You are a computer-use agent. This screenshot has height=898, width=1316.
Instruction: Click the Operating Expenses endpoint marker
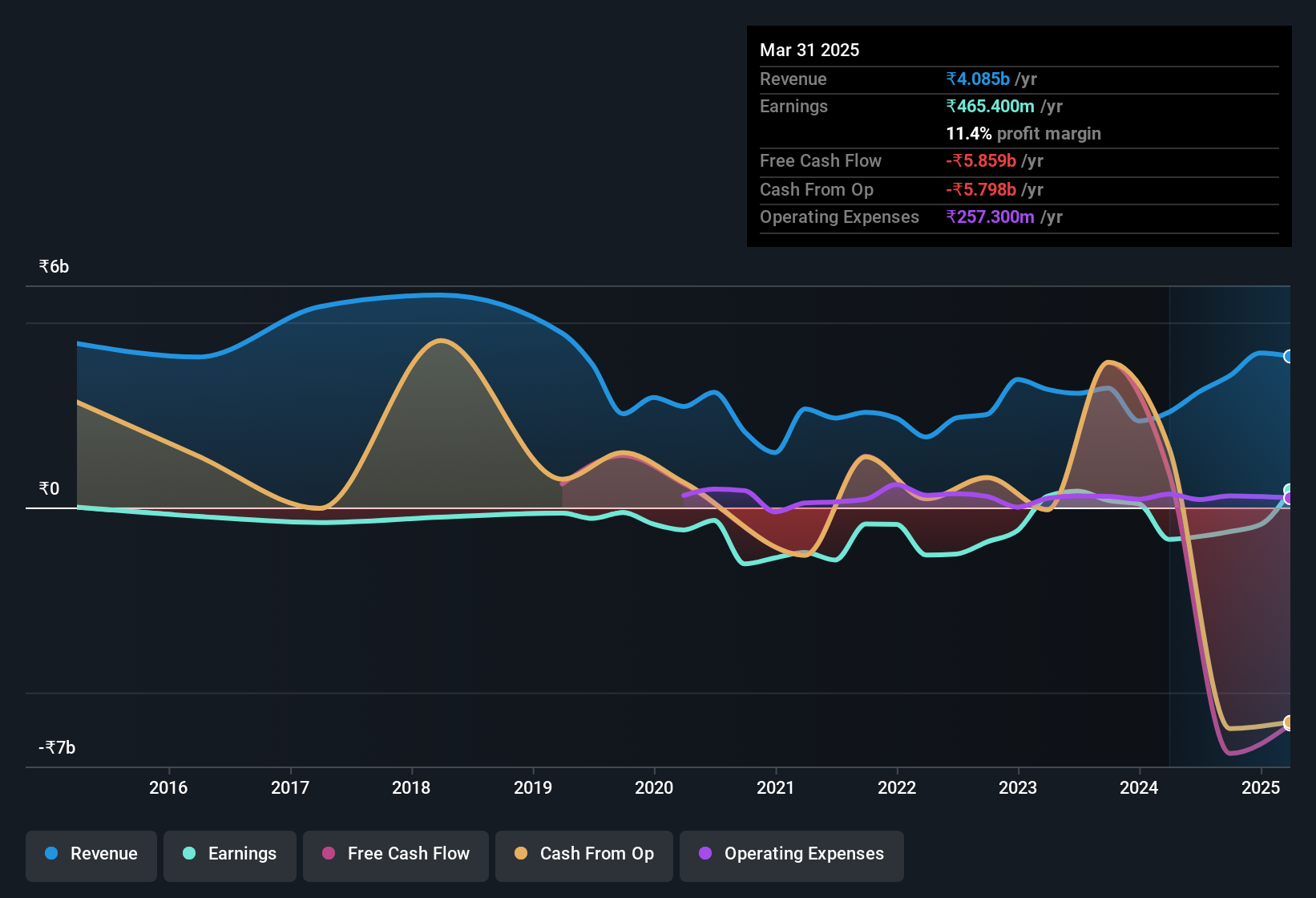1287,499
